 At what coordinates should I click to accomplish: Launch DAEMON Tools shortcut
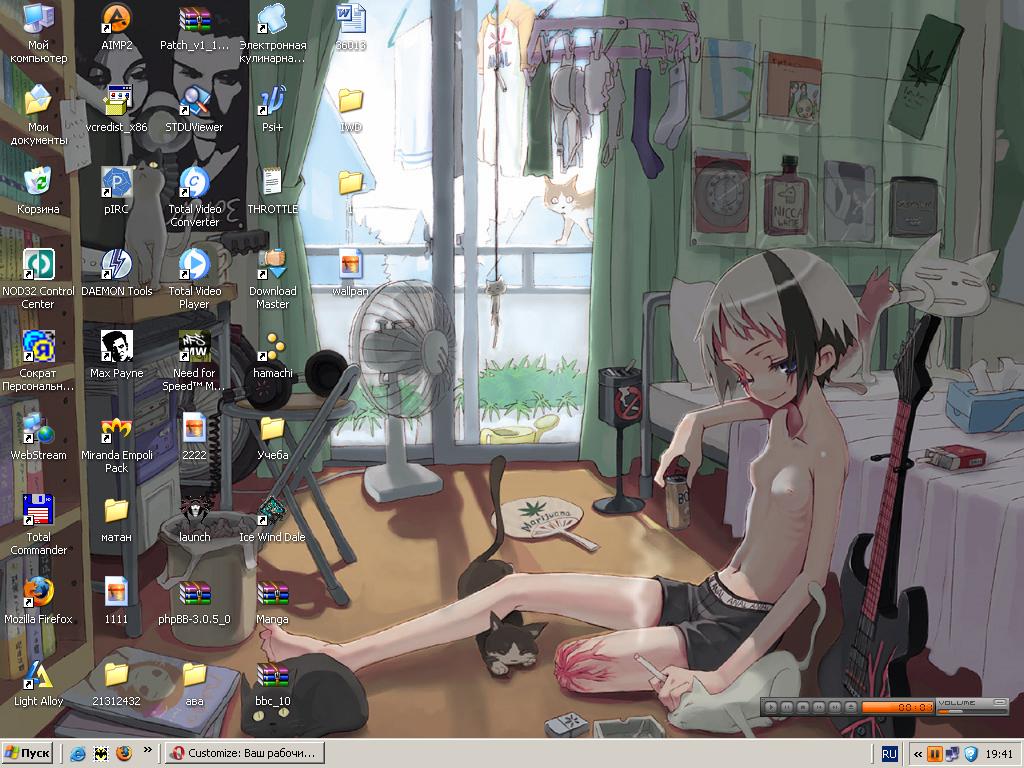point(116,274)
